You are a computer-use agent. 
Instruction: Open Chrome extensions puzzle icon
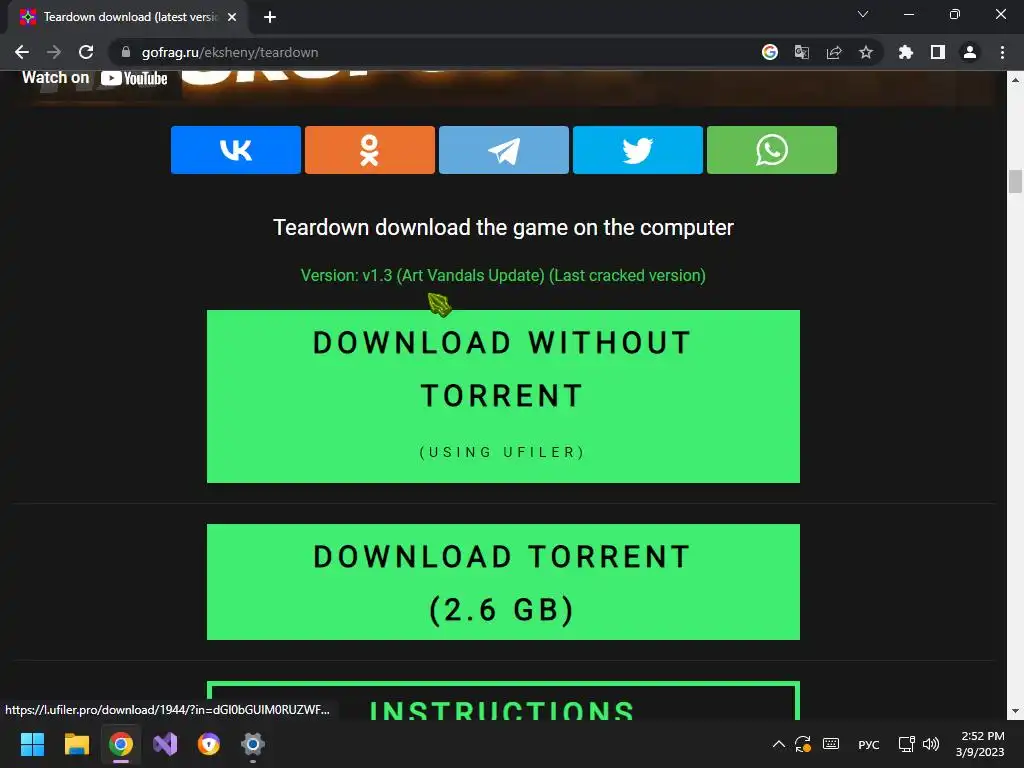pos(906,52)
